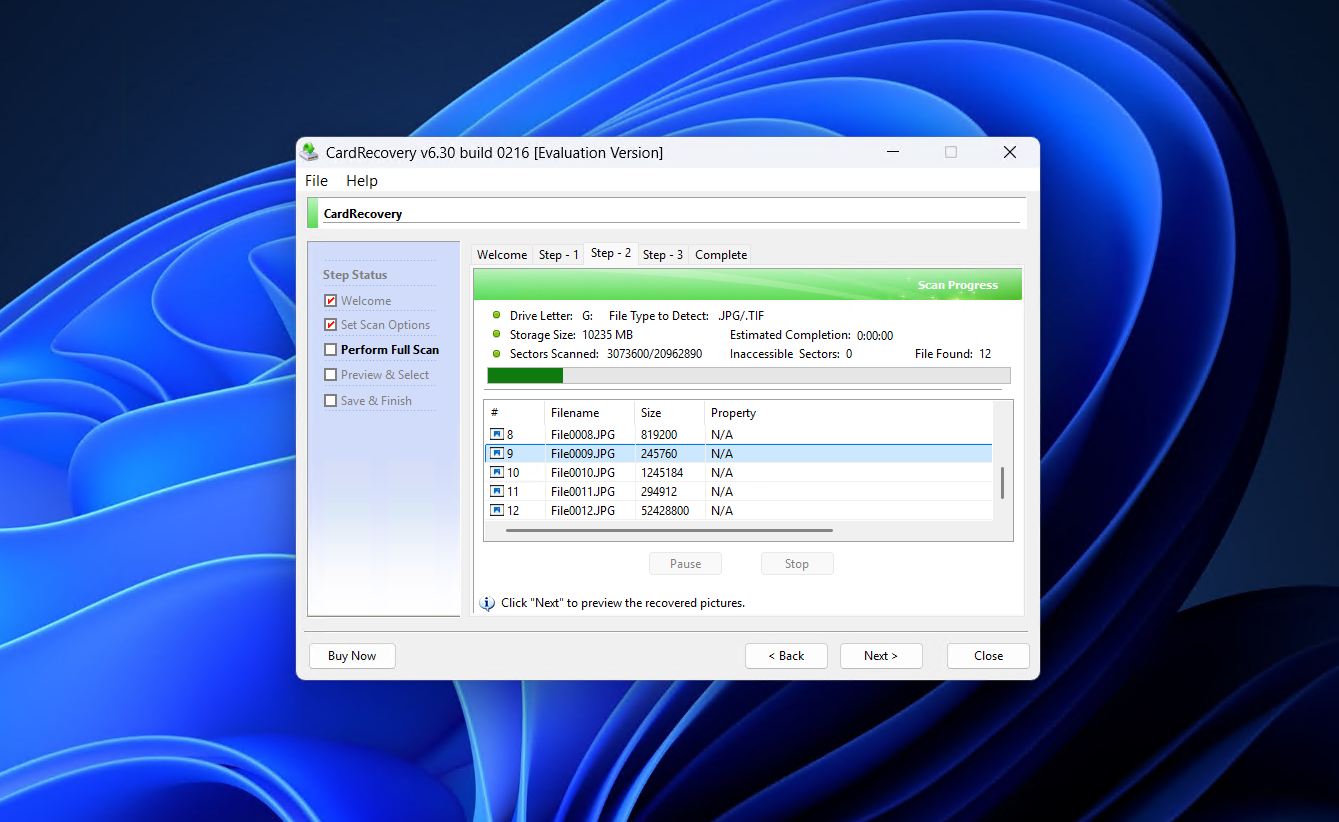Switch to the Step - 3 tab
Image resolution: width=1339 pixels, height=822 pixels.
coord(662,254)
